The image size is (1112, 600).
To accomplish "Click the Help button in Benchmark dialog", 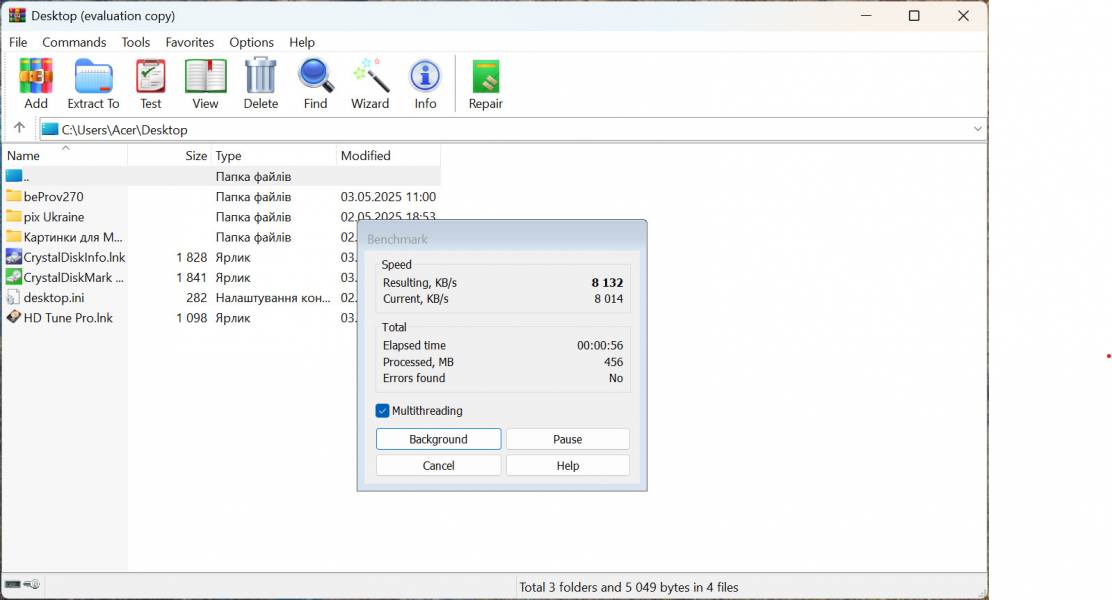I will (x=567, y=465).
